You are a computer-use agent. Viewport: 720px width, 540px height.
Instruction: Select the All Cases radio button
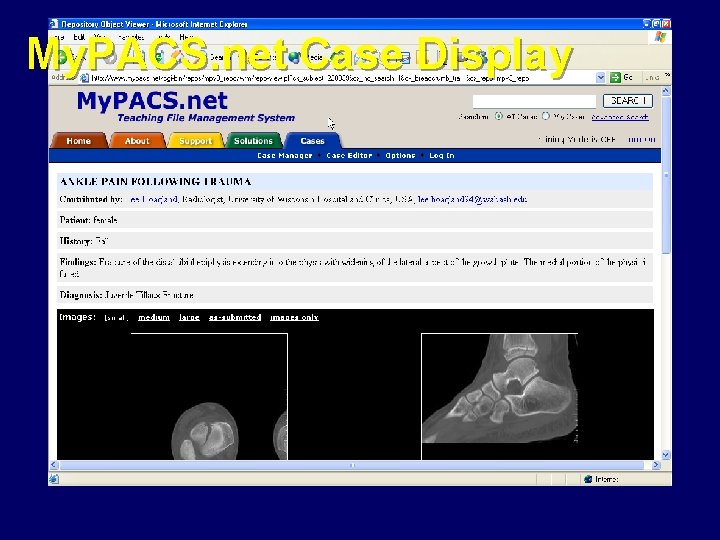point(499,117)
